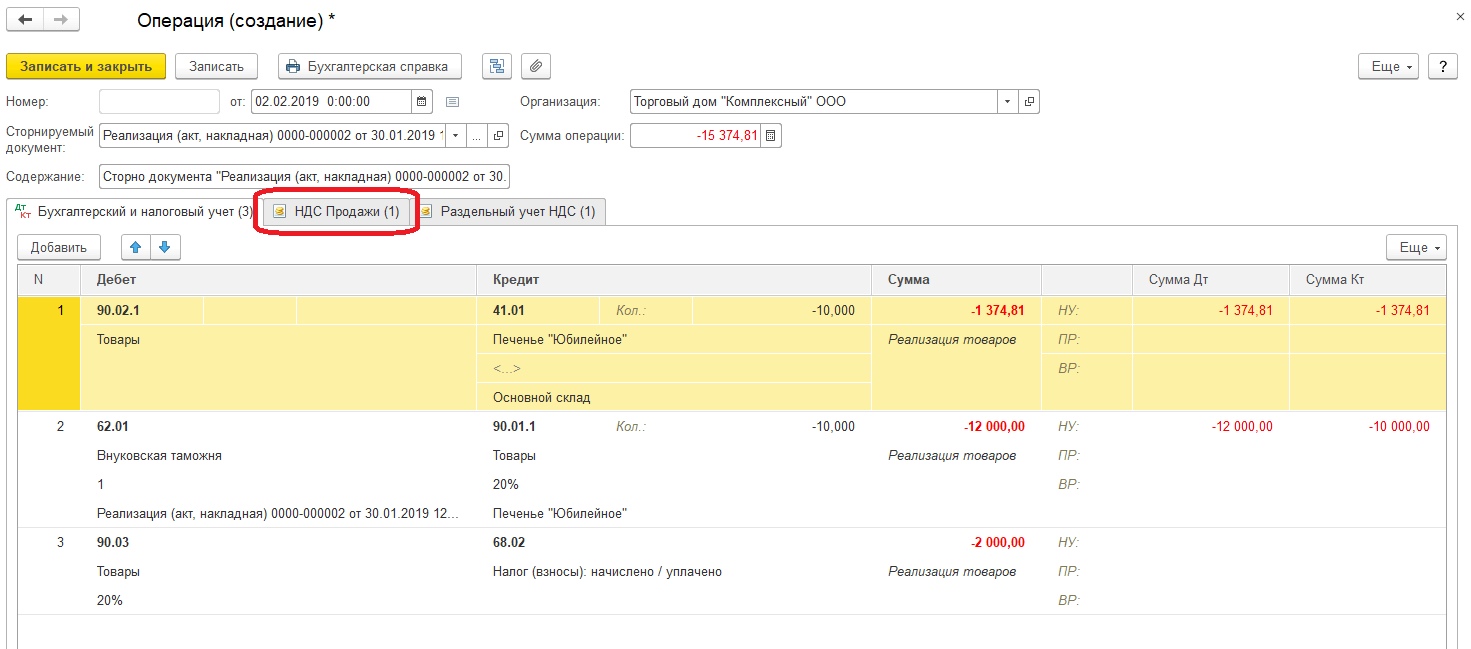Click the Организация field
Image resolution: width=1471 pixels, height=649 pixels.
click(813, 102)
